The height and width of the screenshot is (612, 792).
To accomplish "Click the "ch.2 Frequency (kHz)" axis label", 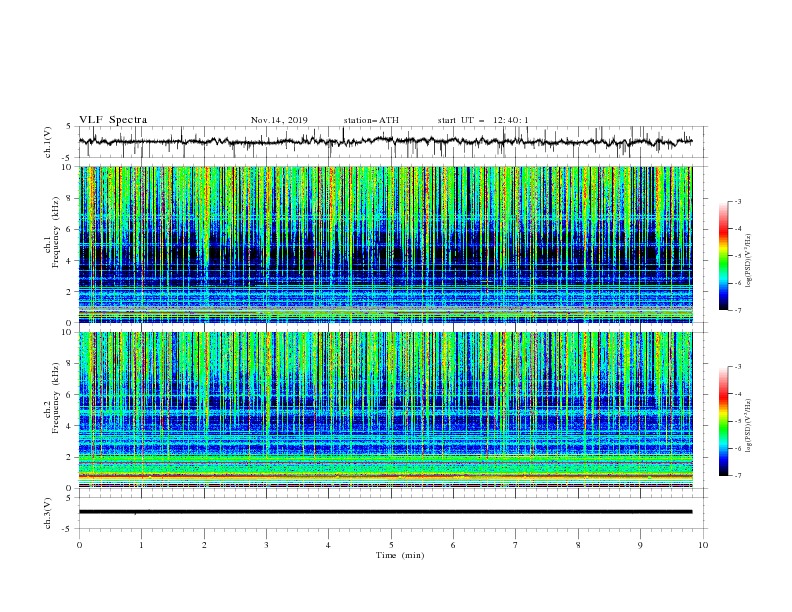I will 52,397.
